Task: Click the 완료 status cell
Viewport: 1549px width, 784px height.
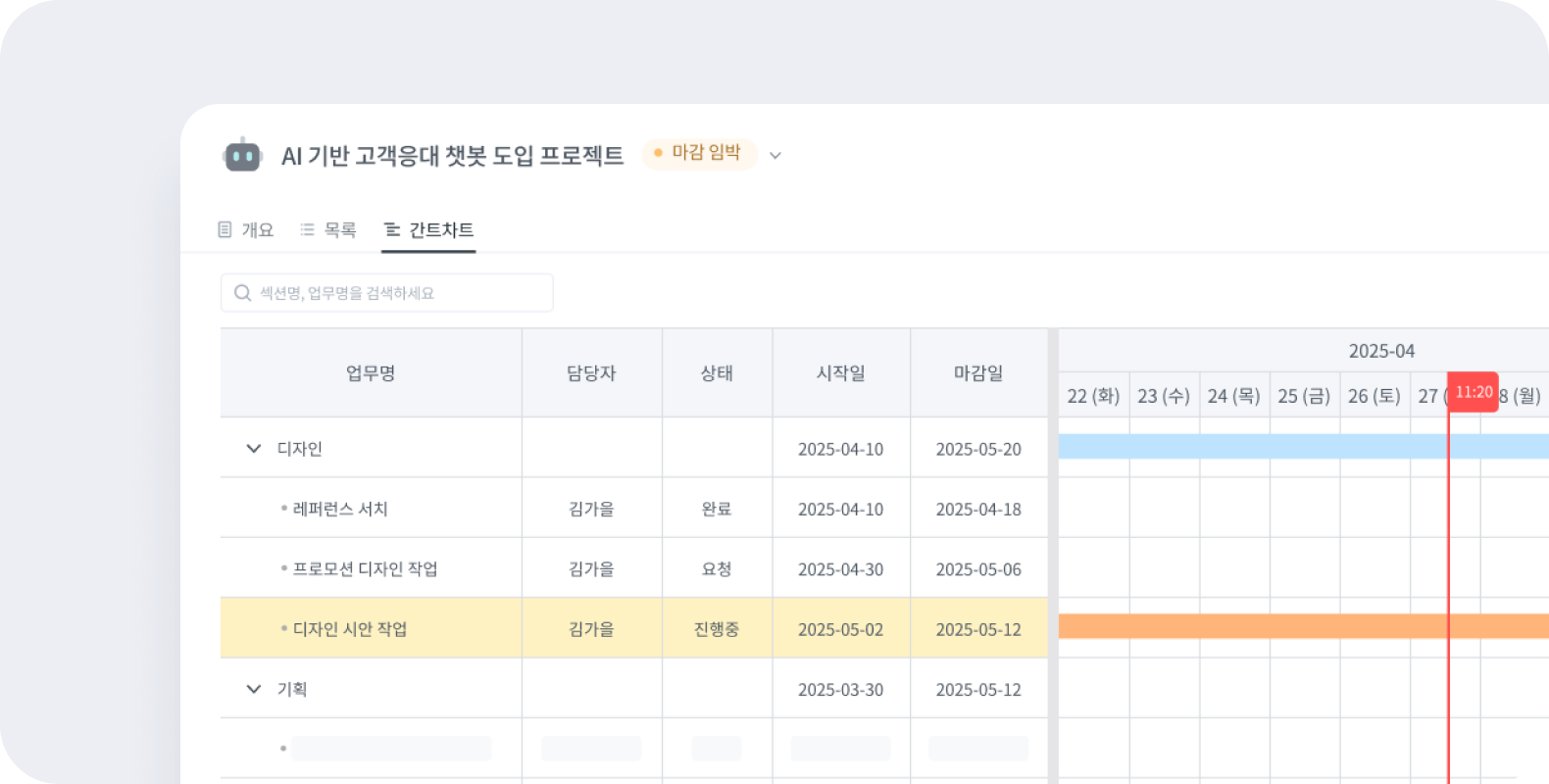Action: [x=717, y=509]
